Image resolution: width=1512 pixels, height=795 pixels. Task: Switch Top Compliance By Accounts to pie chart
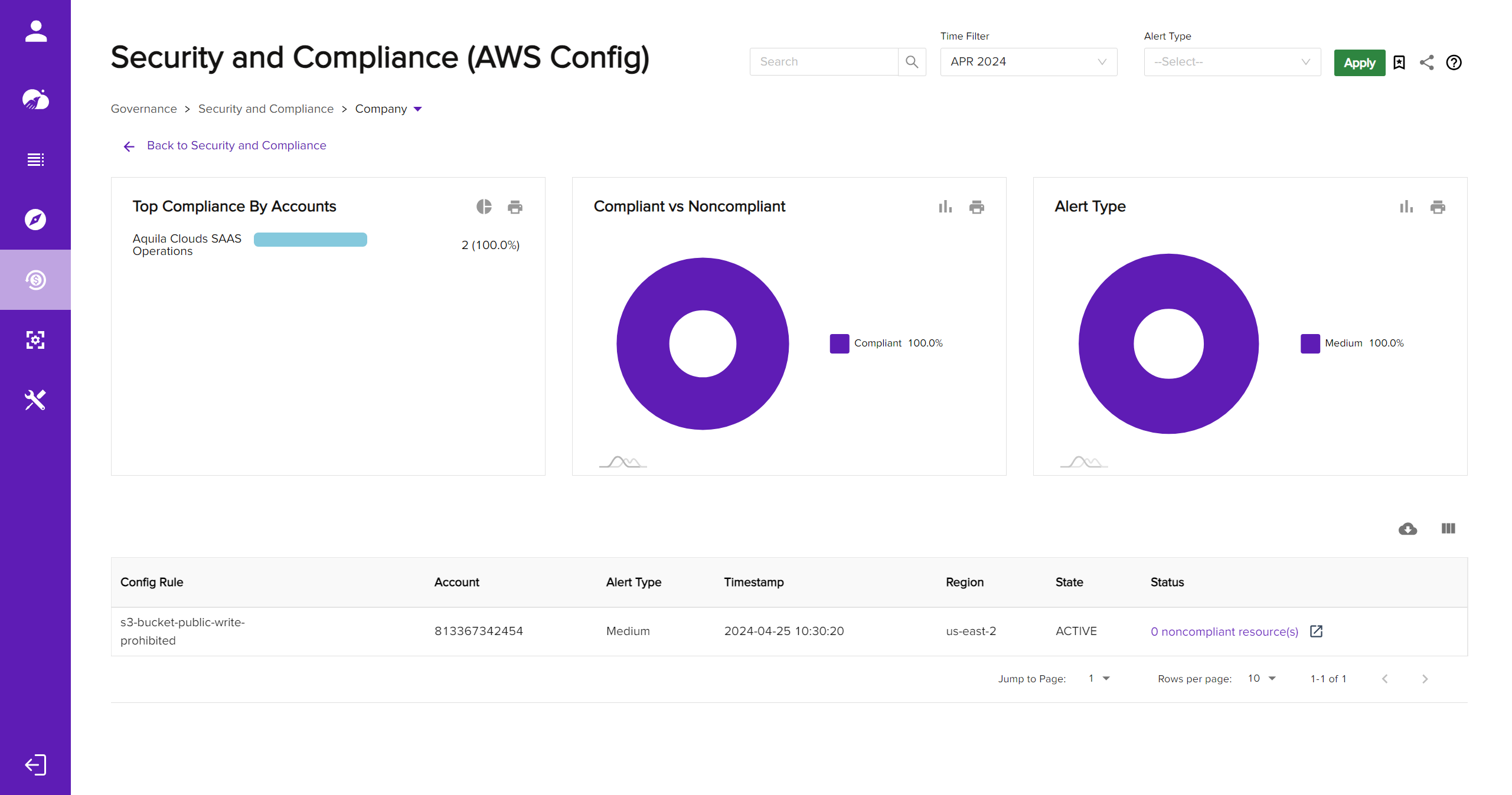(x=484, y=207)
